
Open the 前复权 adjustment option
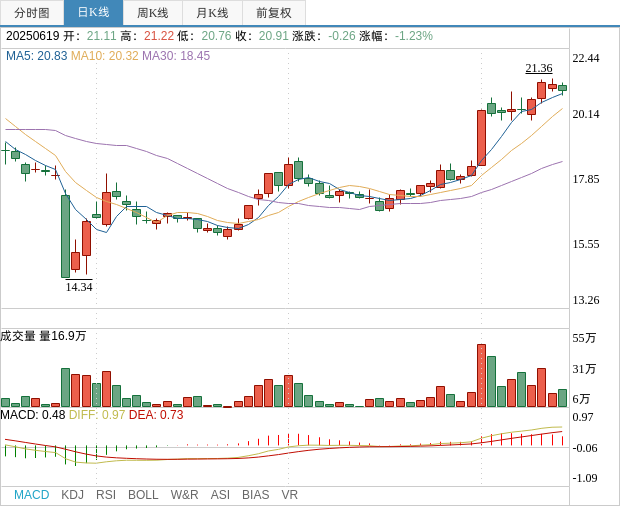tap(273, 13)
